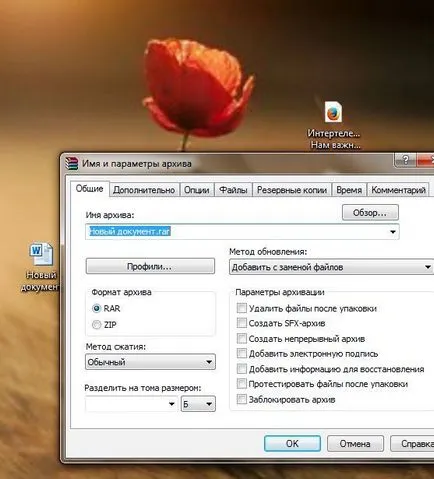Click the WinRAR books icon in title bar
The width and height of the screenshot is (434, 479).
71,163
